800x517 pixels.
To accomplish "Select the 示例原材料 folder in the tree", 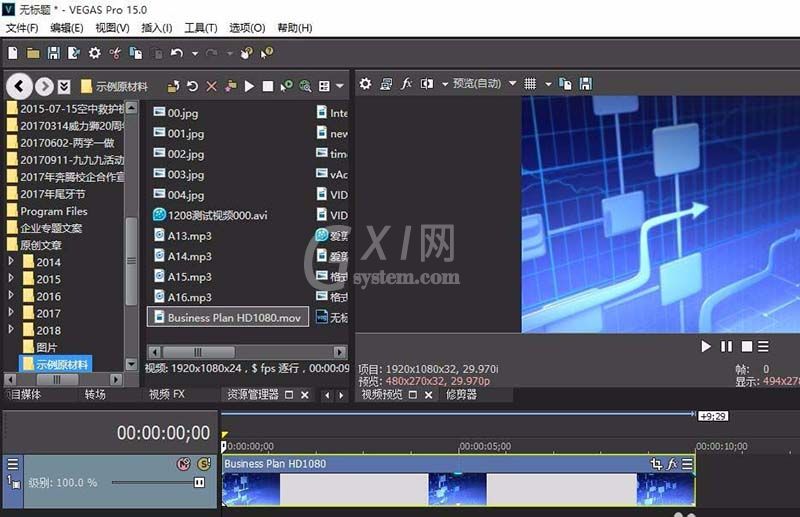I will (56, 364).
